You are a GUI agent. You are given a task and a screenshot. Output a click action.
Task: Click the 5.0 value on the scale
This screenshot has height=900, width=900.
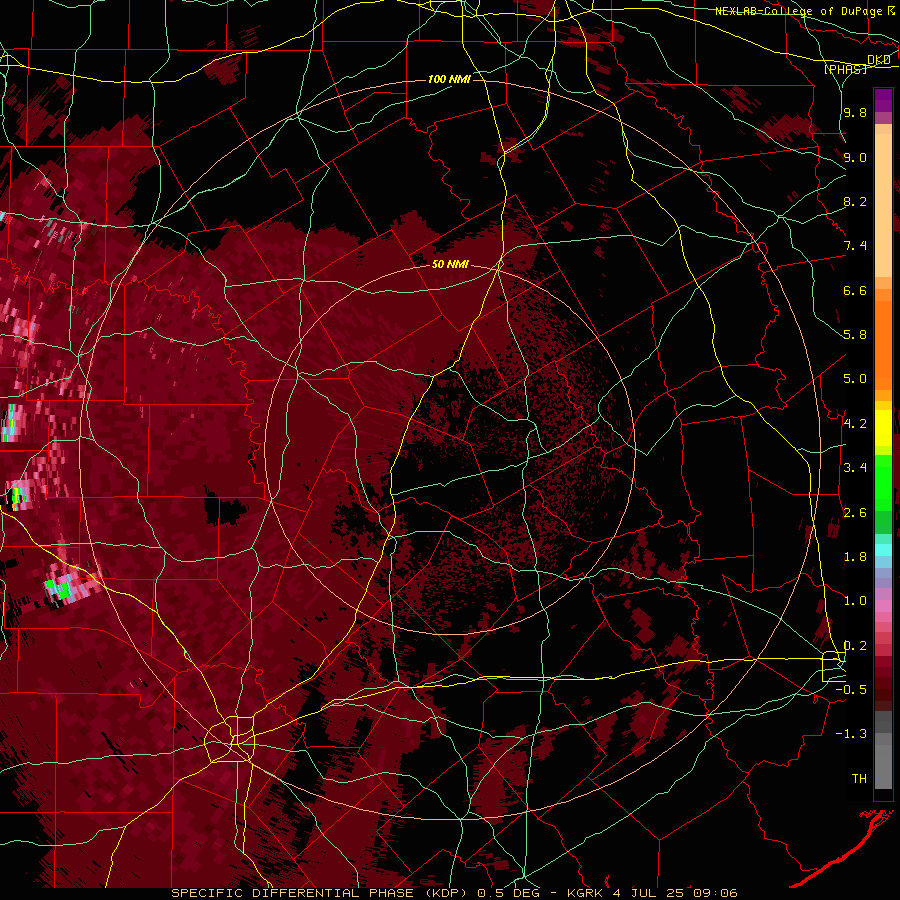[x=855, y=379]
